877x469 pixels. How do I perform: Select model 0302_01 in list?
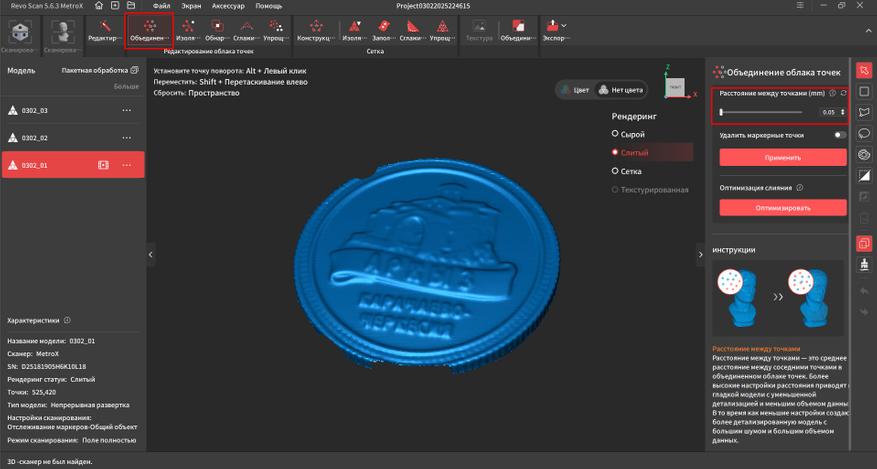(73, 165)
